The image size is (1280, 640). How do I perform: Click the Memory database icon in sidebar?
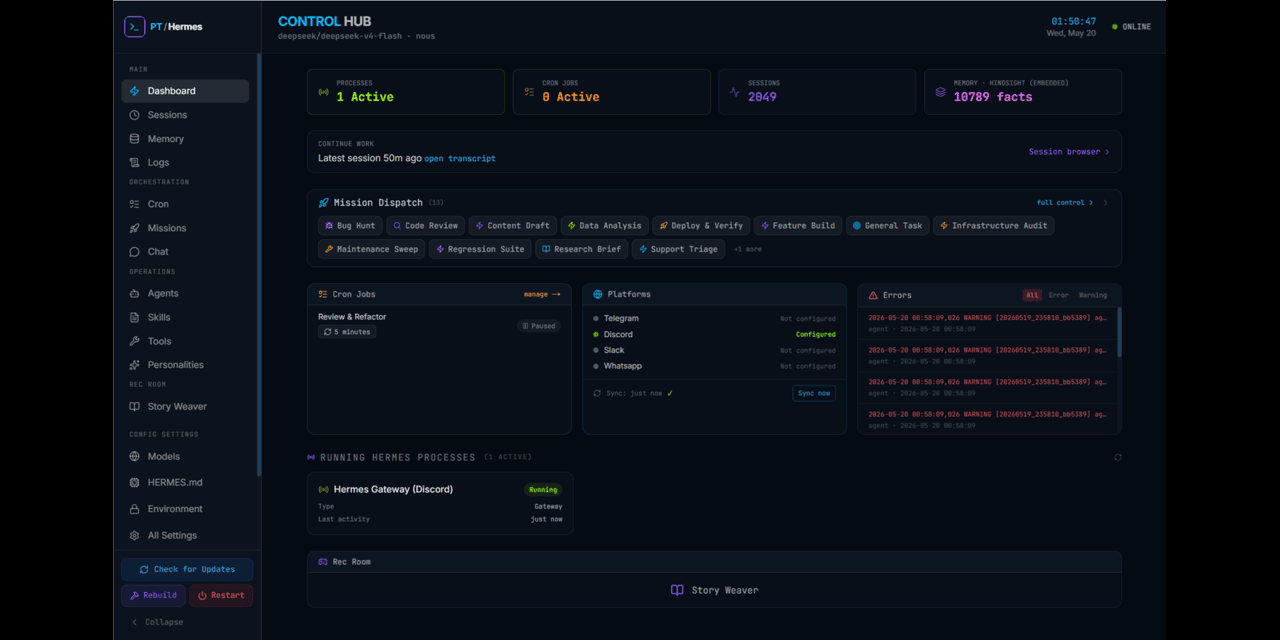pos(135,139)
